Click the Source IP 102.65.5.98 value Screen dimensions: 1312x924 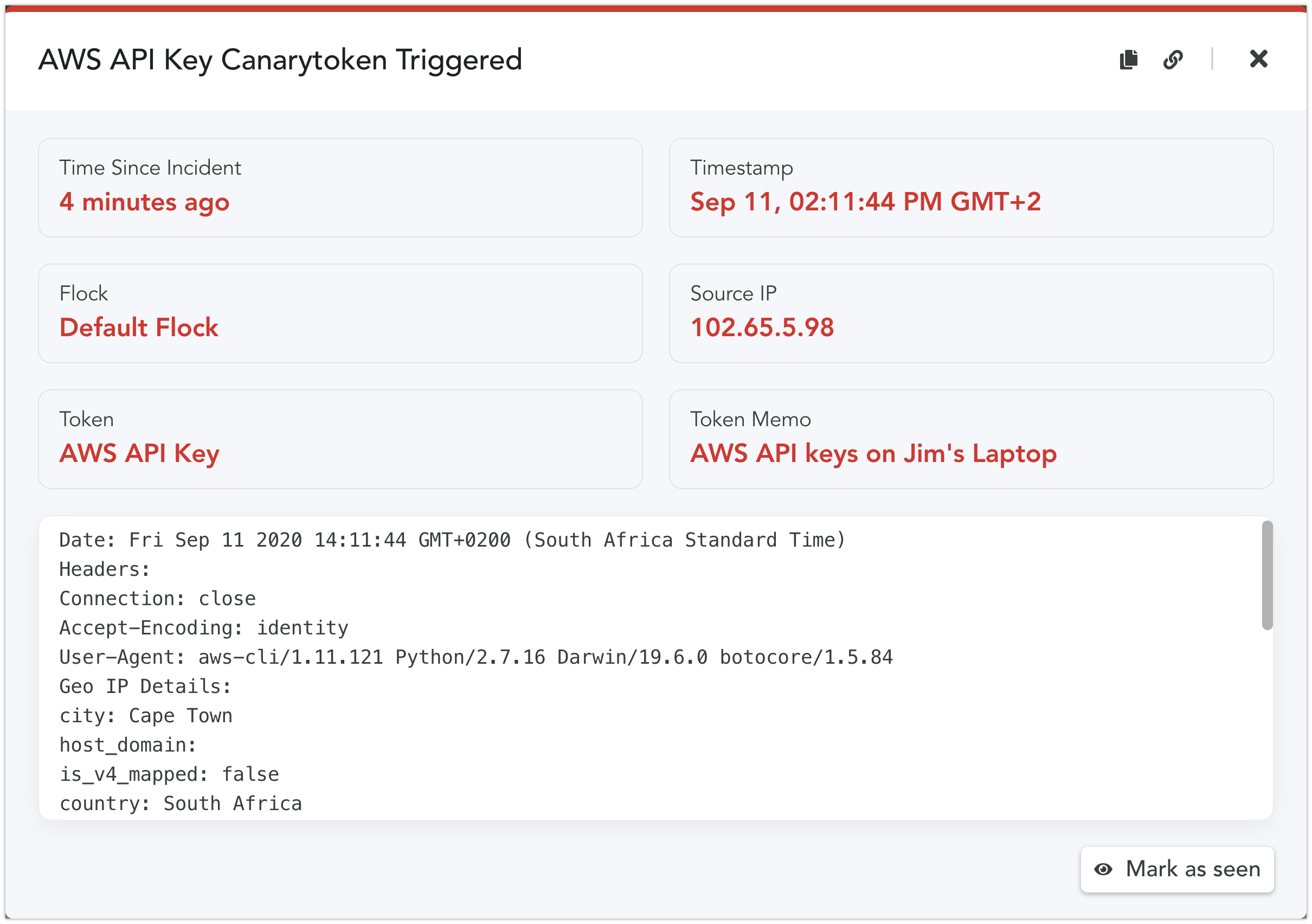pyautogui.click(x=762, y=328)
